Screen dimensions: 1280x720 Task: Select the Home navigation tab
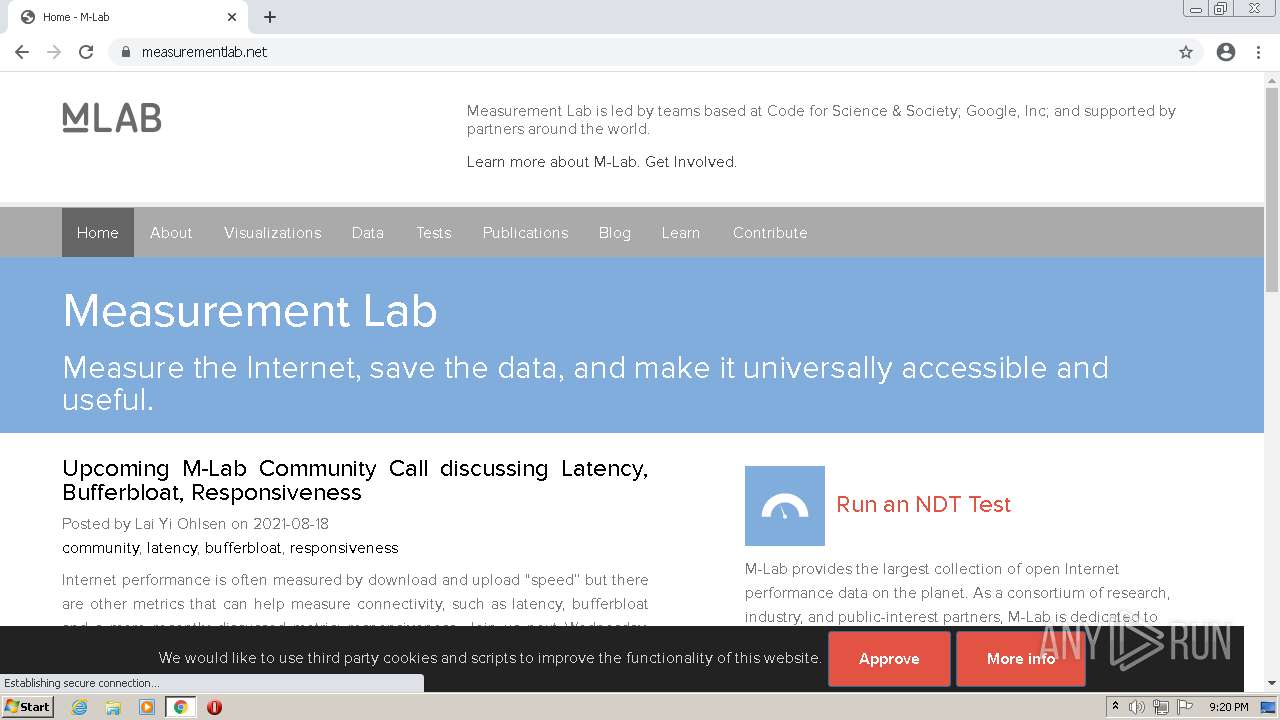98,232
